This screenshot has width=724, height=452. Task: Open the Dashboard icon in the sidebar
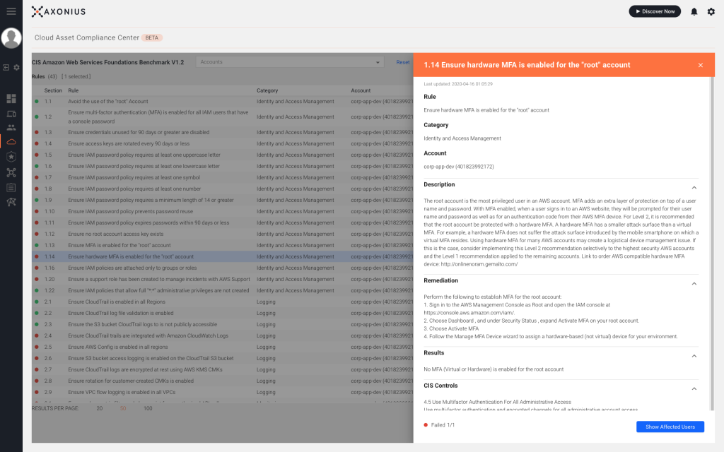11,98
